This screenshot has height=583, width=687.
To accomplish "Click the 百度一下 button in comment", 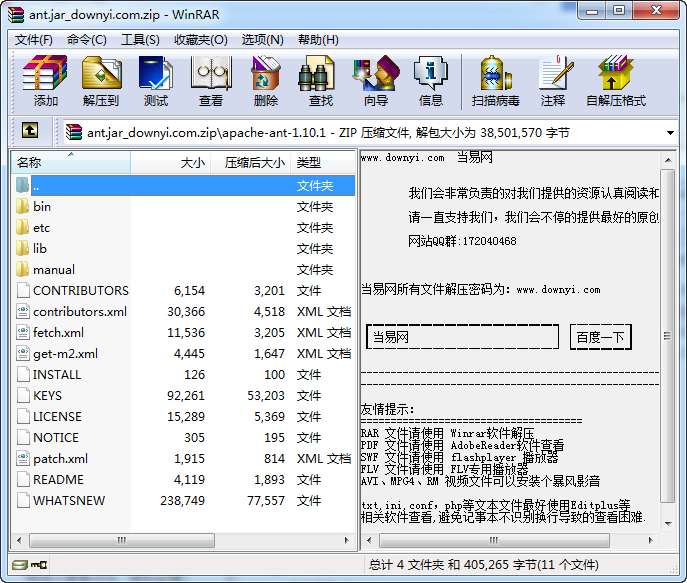I will click(x=600, y=337).
